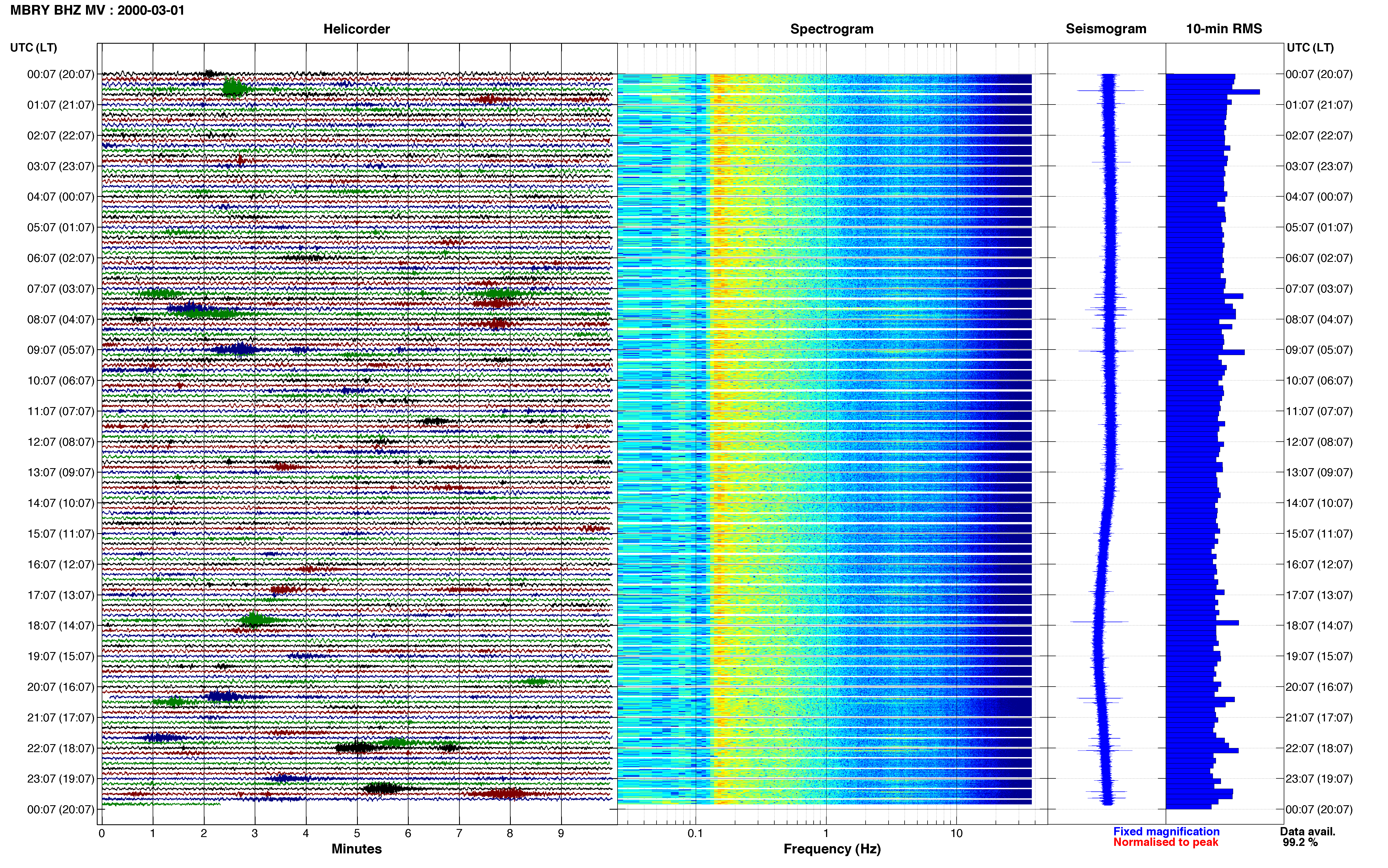Click left time label '21:07 (17:07)'
This screenshot has width=1388, height=868.
[x=61, y=718]
